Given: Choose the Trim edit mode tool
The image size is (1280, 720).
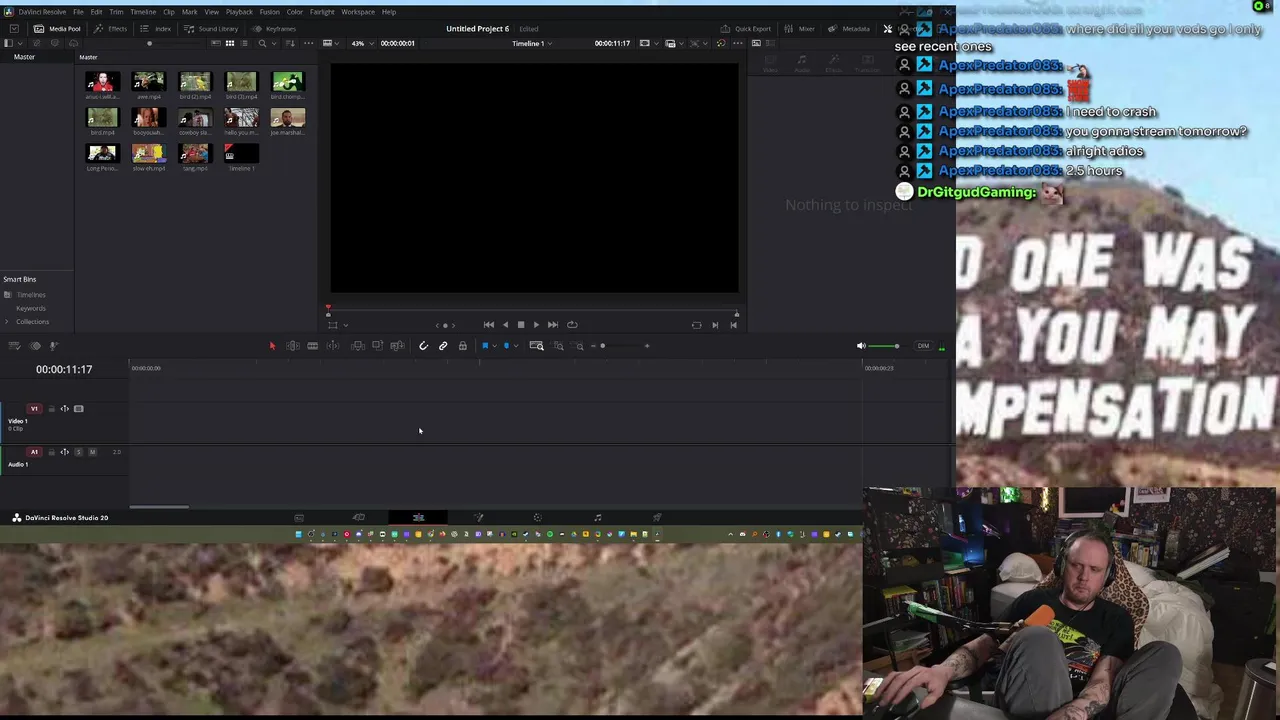Looking at the screenshot, I should tap(293, 346).
